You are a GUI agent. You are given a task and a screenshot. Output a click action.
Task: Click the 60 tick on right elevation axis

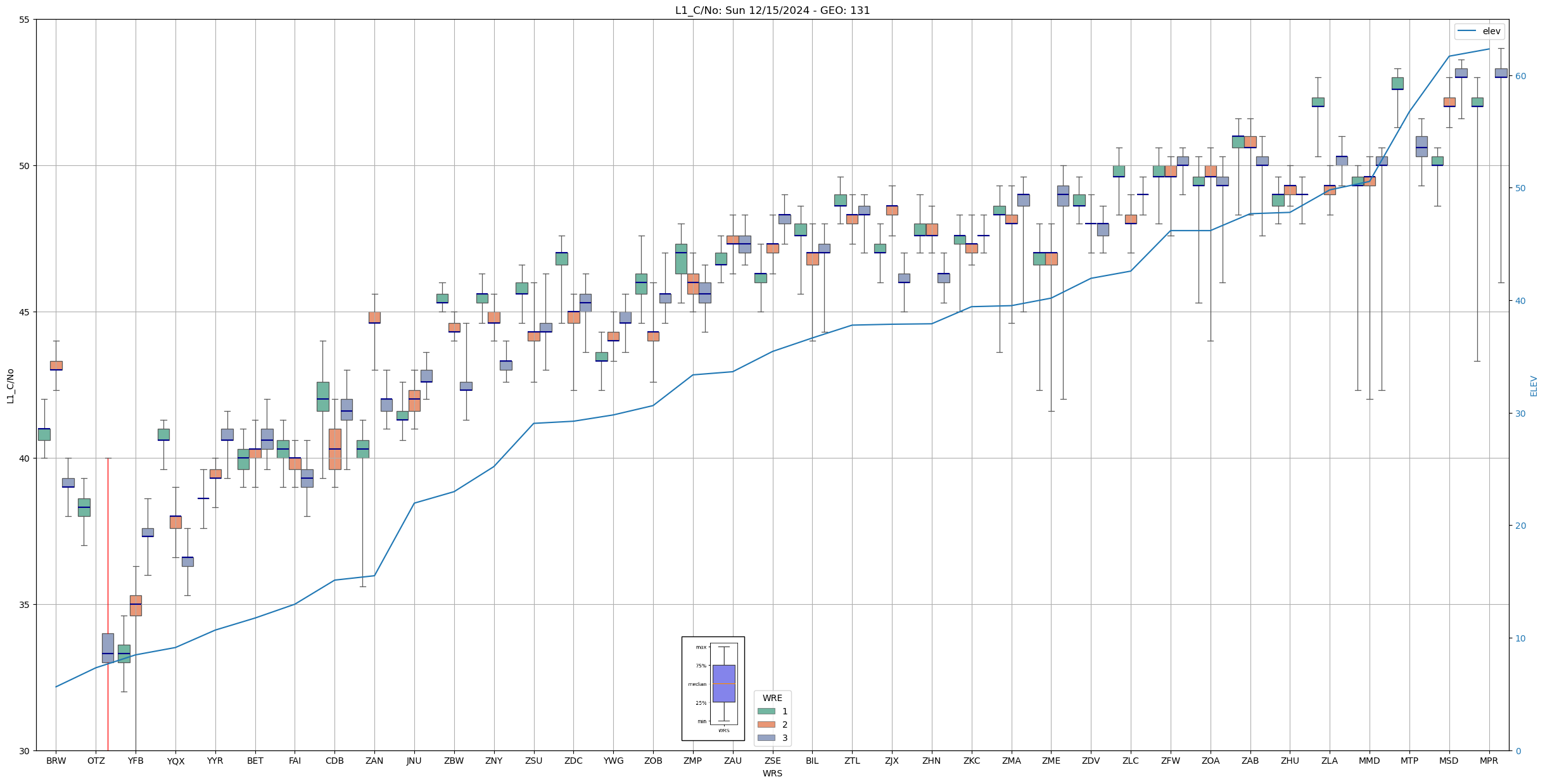click(x=1520, y=76)
